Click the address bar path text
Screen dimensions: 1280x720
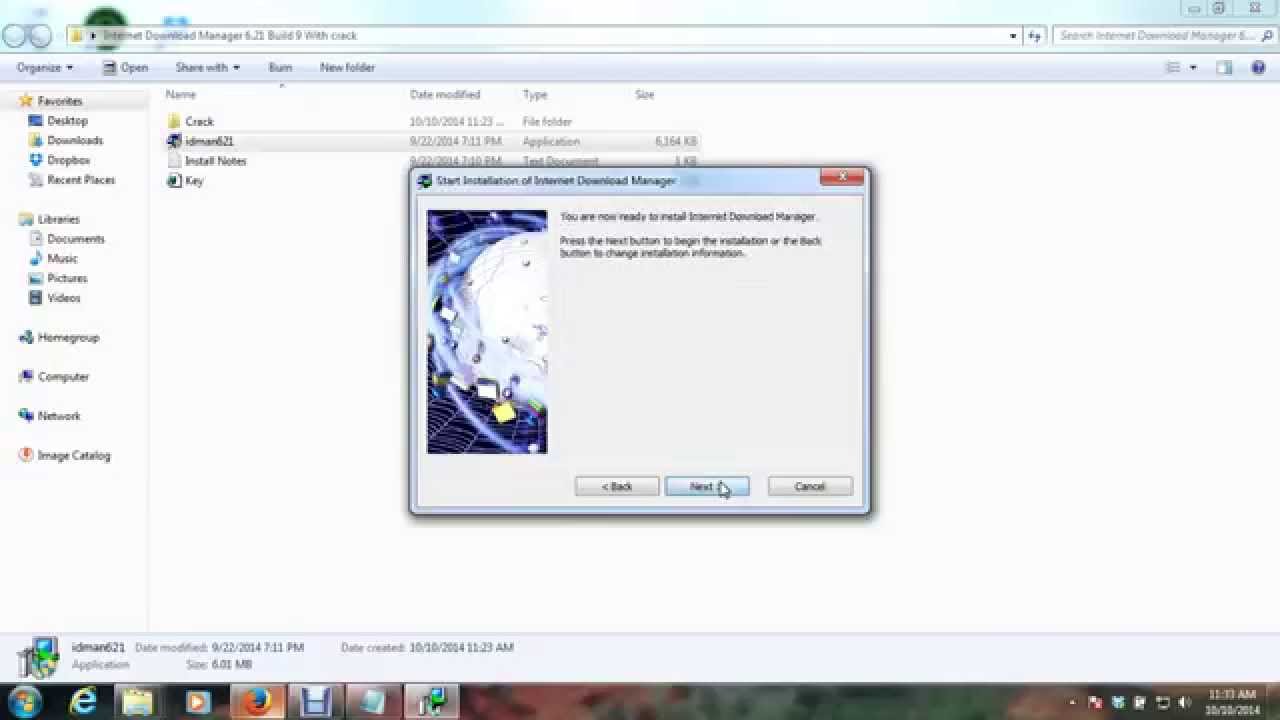(x=230, y=36)
